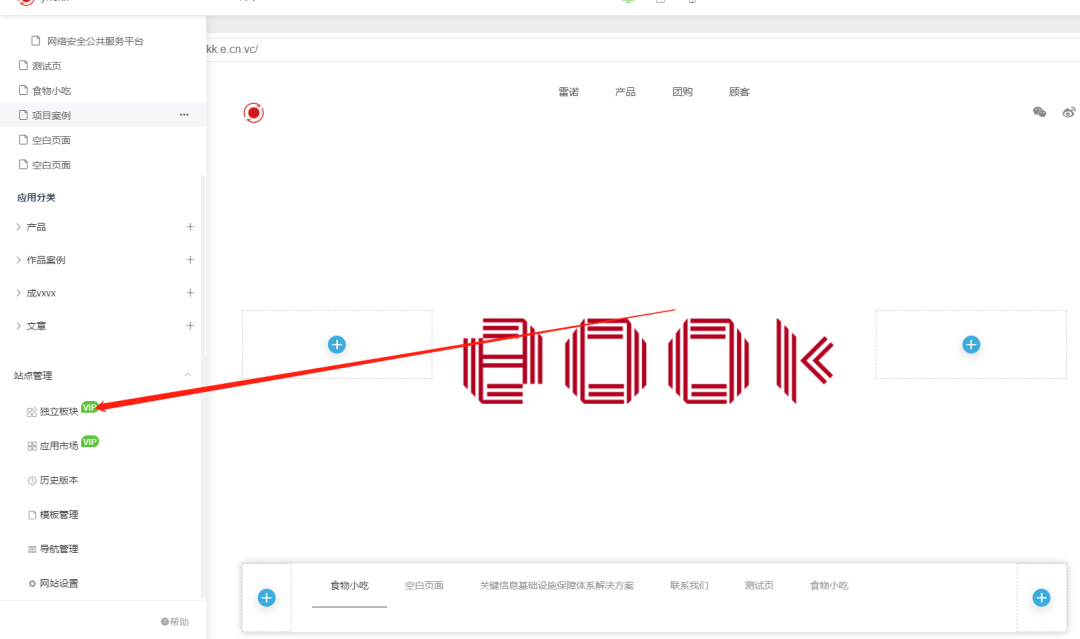Screen dimensions: 1080x639
Task: Click the 独立板块 grid icon
Action: (32, 412)
